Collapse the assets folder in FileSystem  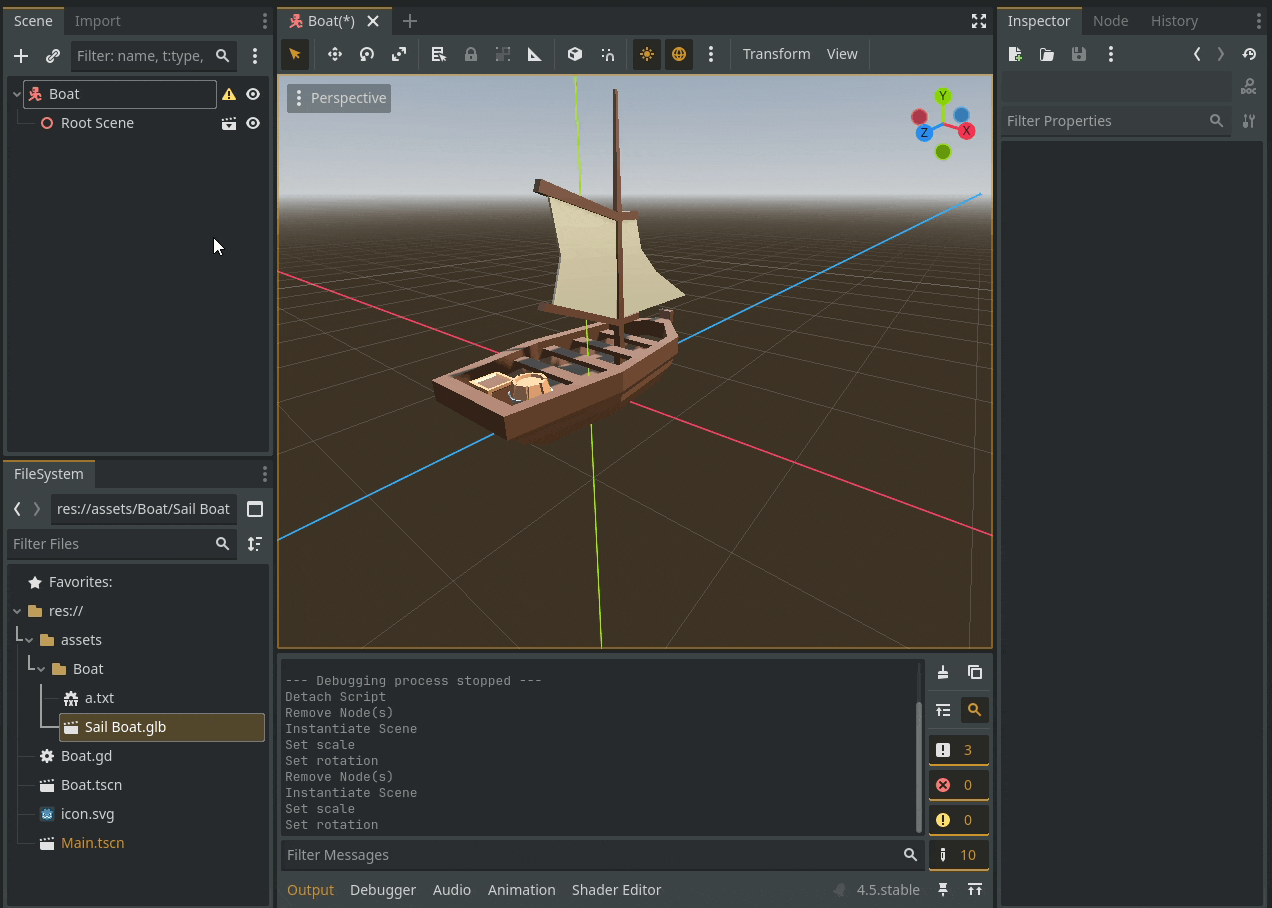tap(29, 640)
